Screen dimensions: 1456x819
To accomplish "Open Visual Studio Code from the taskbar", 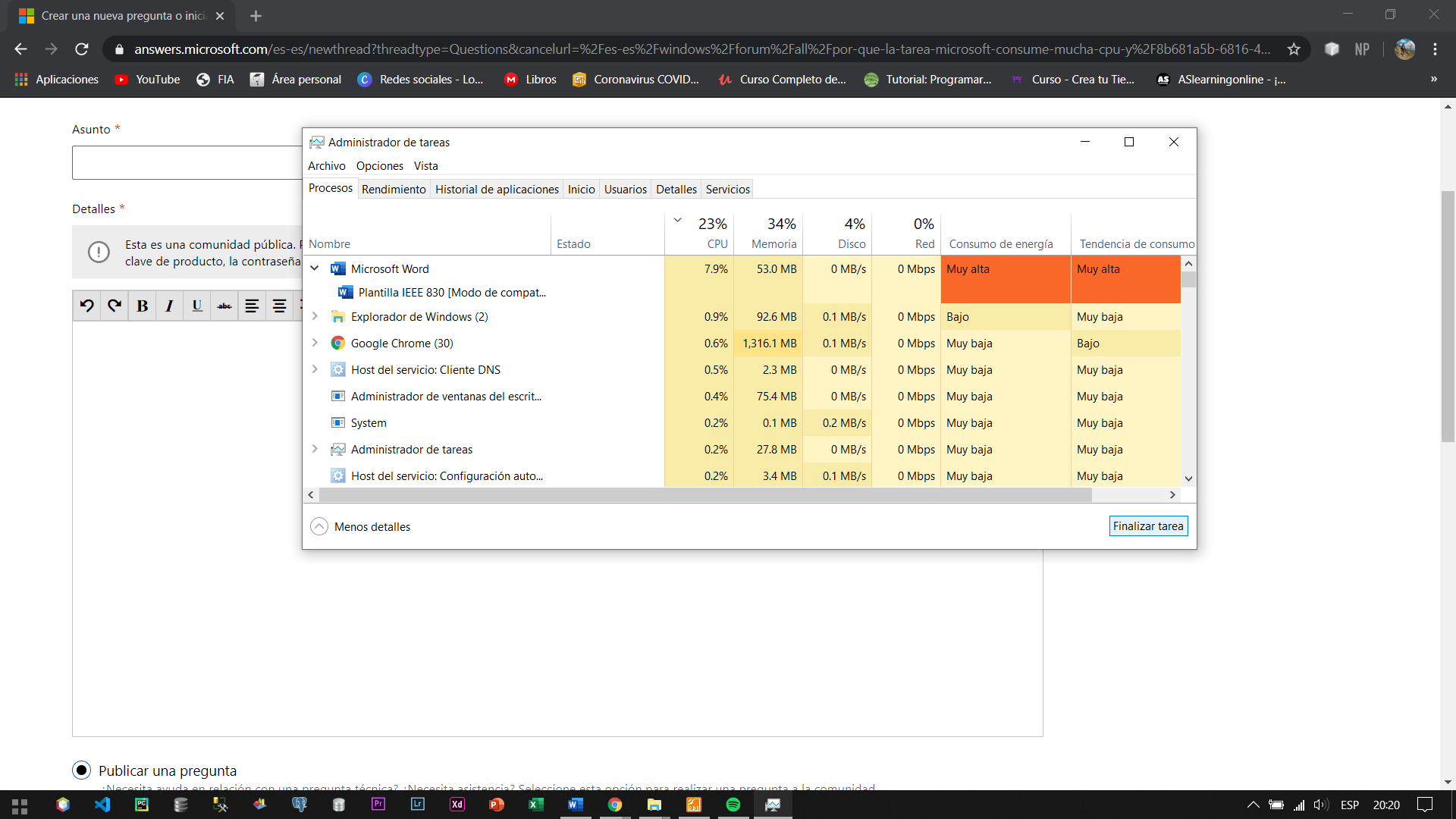I will point(102,805).
